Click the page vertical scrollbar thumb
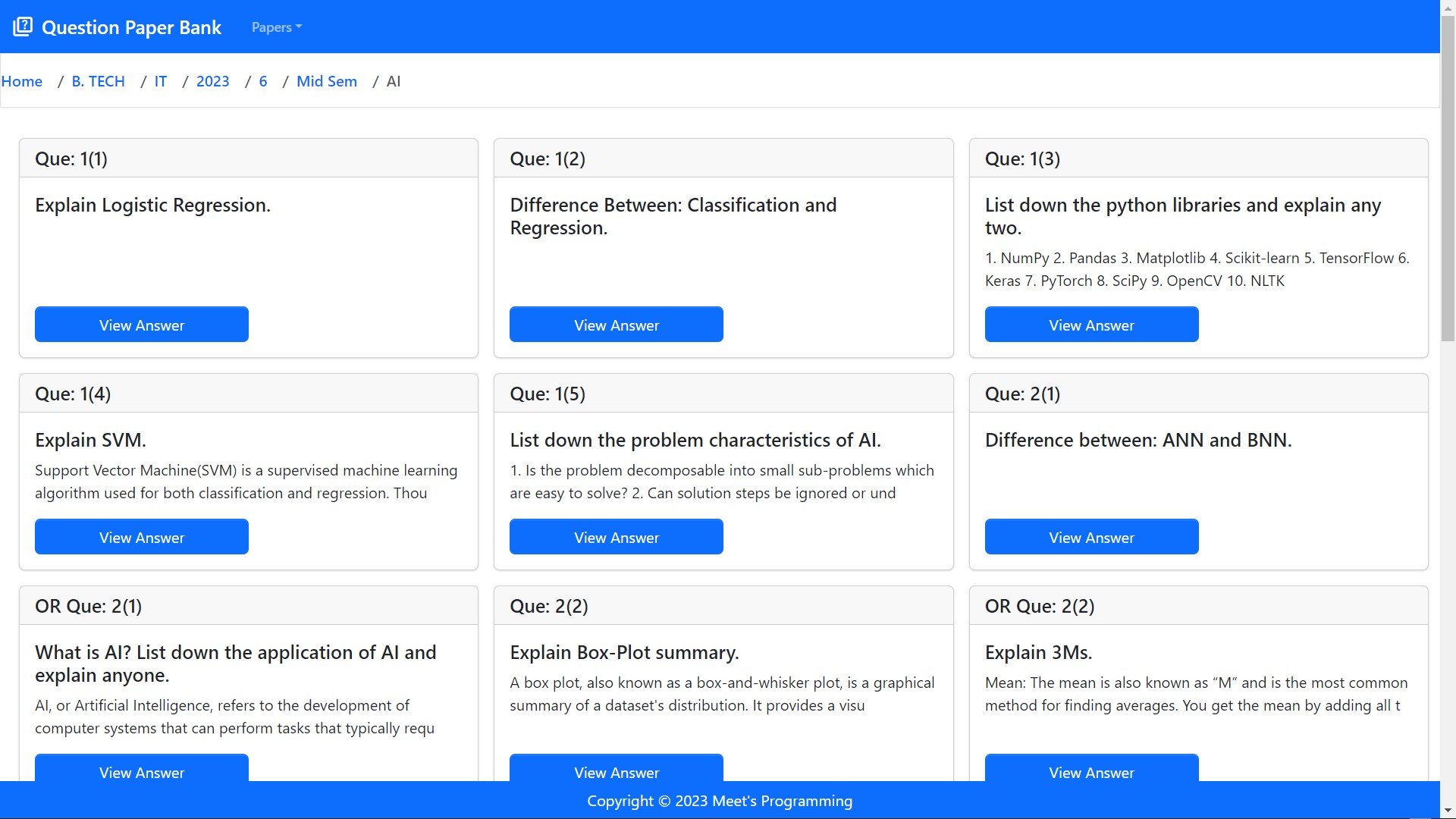The image size is (1456, 819). (1448, 178)
